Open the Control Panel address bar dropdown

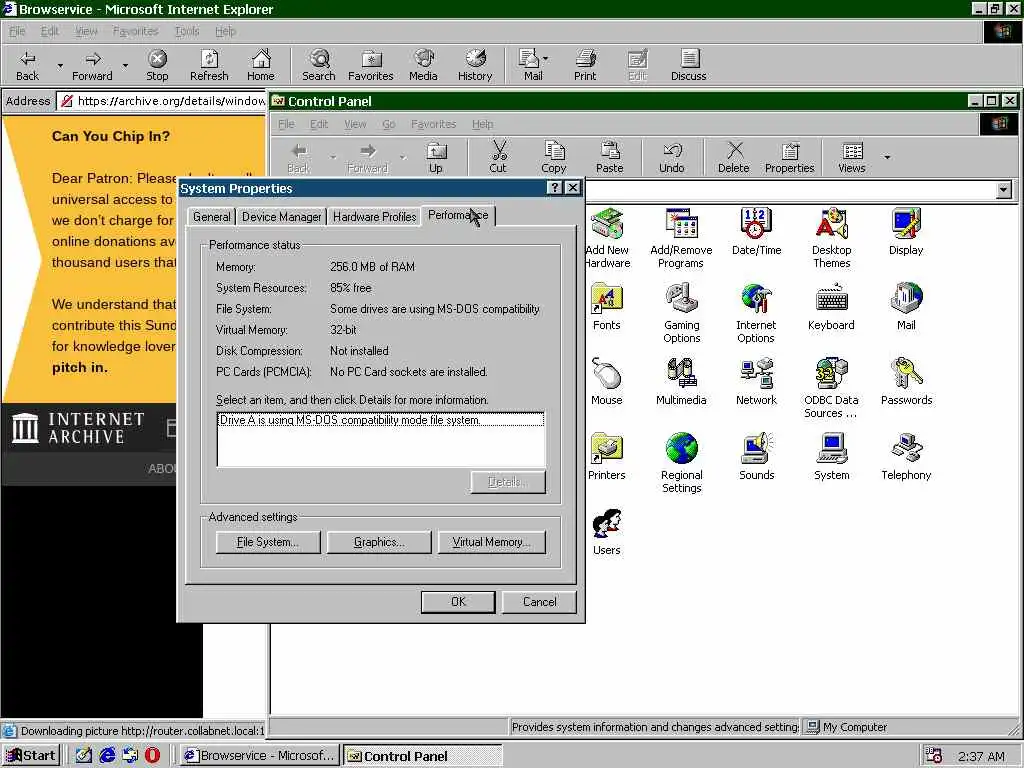[1004, 190]
